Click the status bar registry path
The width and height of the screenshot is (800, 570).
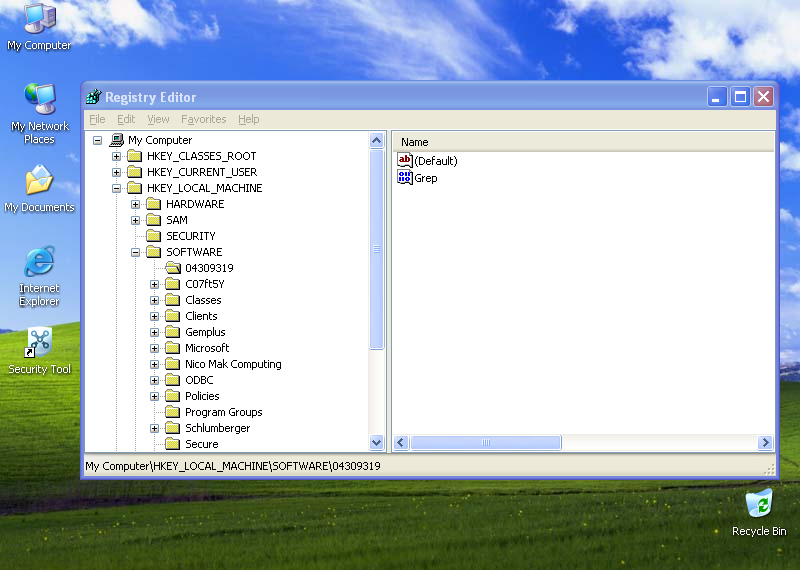pos(233,466)
